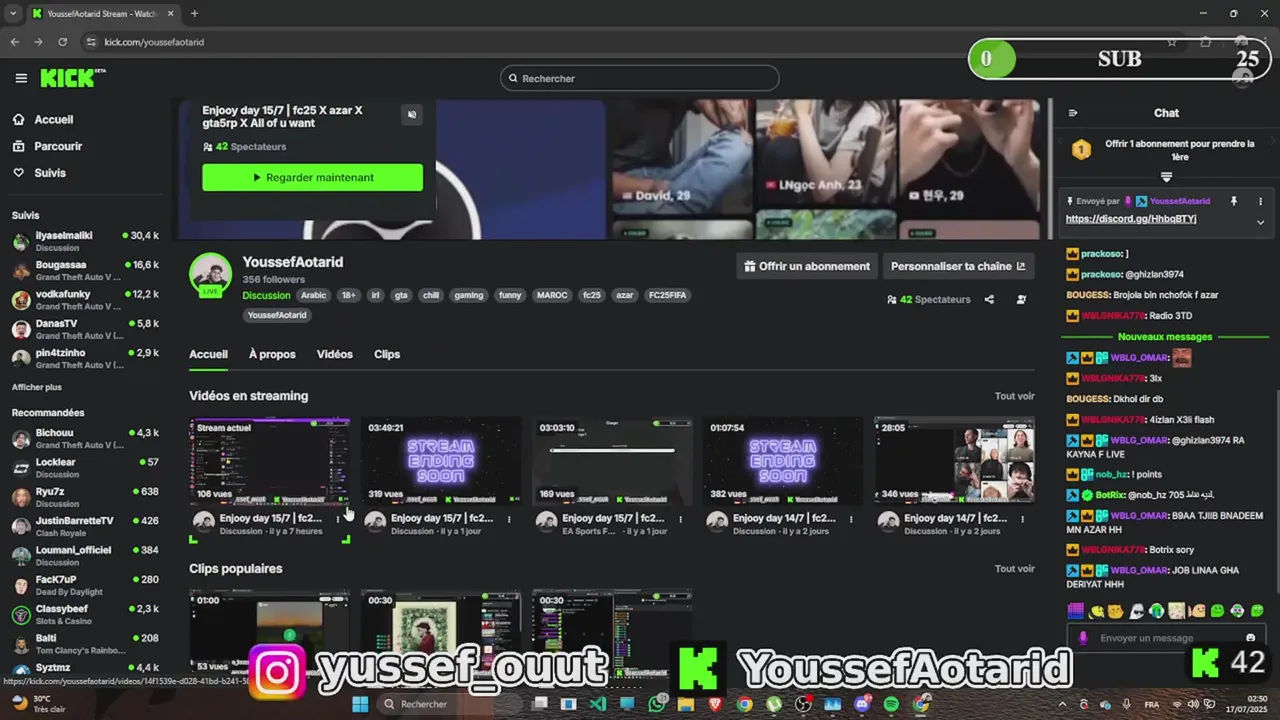This screenshot has height=720, width=1280.
Task: Go back in browser toolbar
Action: pyautogui.click(x=14, y=42)
